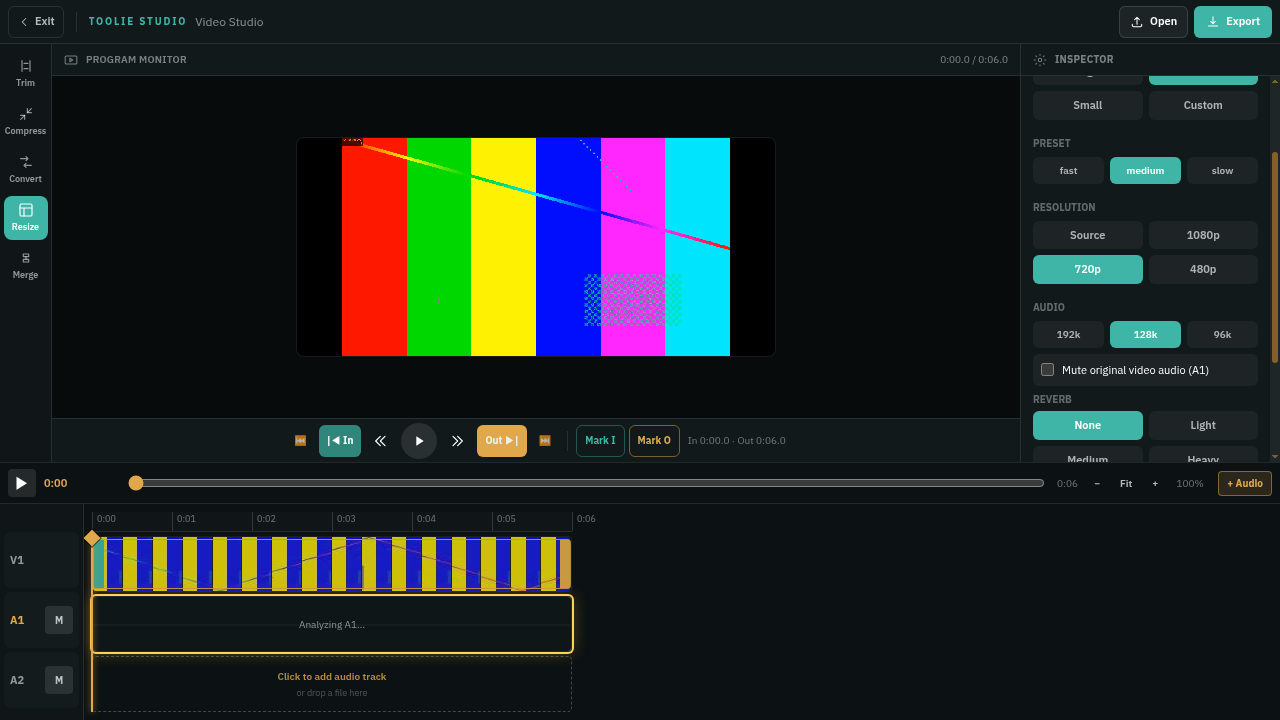Choose the Small size option
Screen dimensions: 1280x720
tap(1088, 105)
